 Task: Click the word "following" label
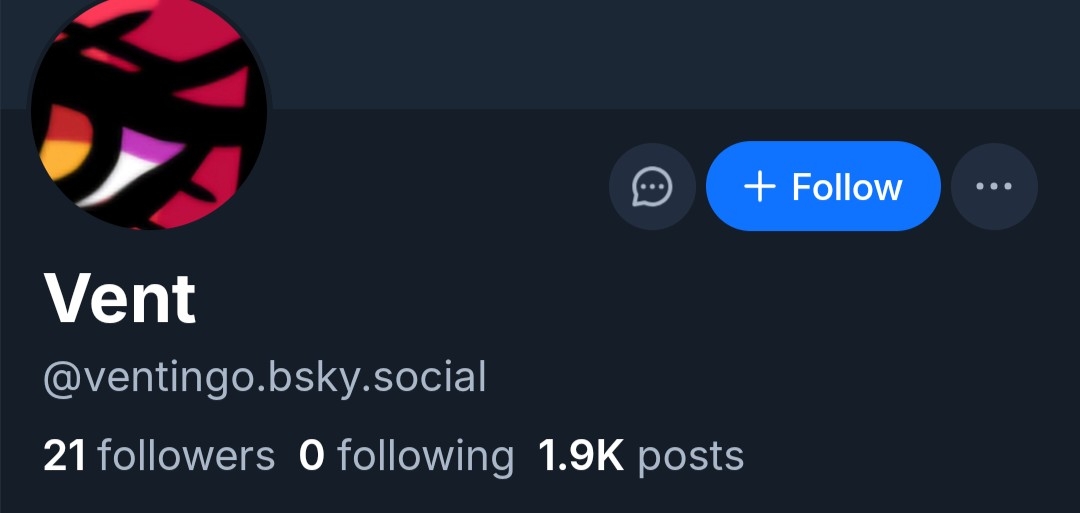425,456
